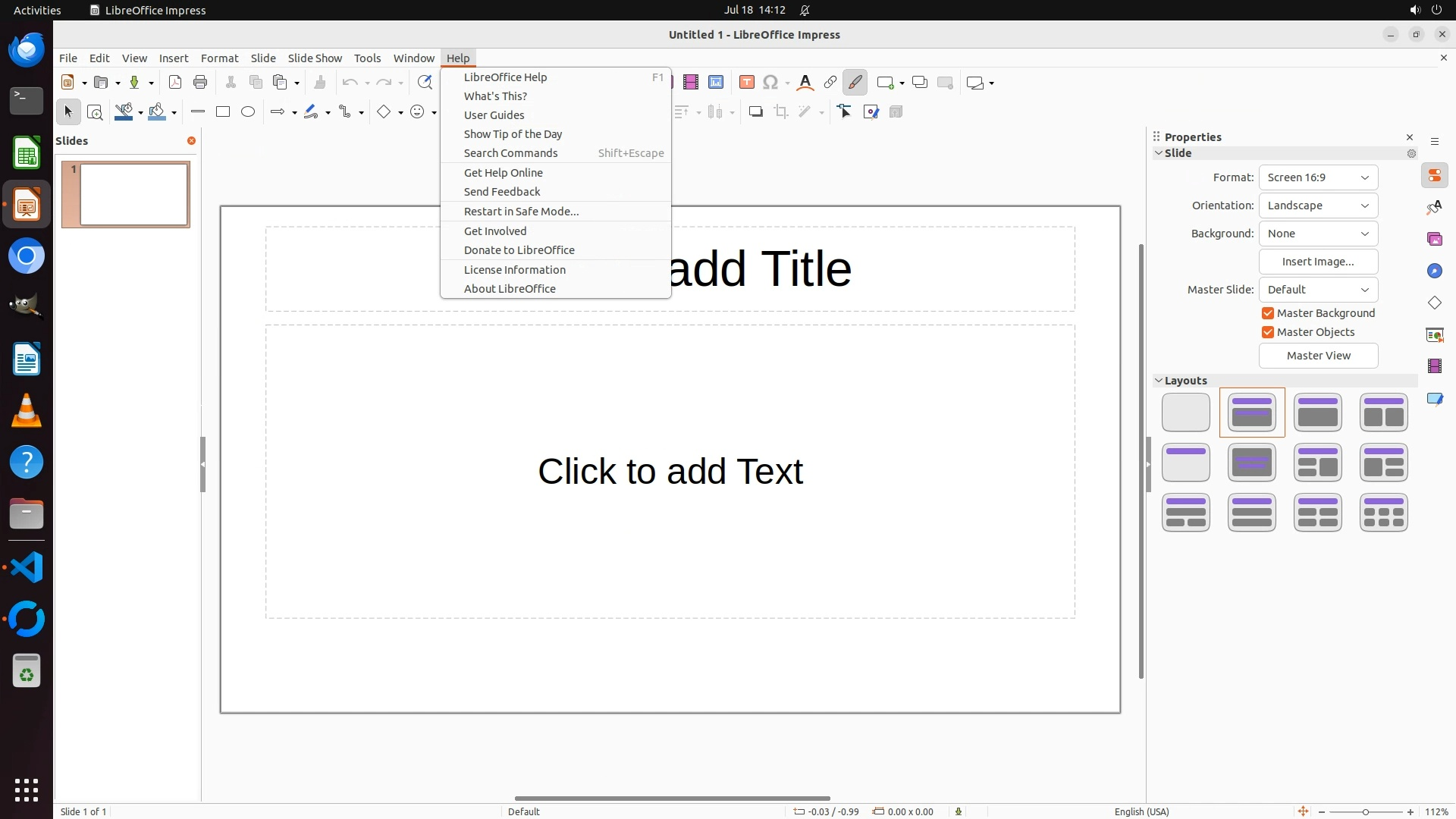Image resolution: width=1456 pixels, height=819 pixels.
Task: Click the zoom slider in status bar
Action: [1365, 812]
